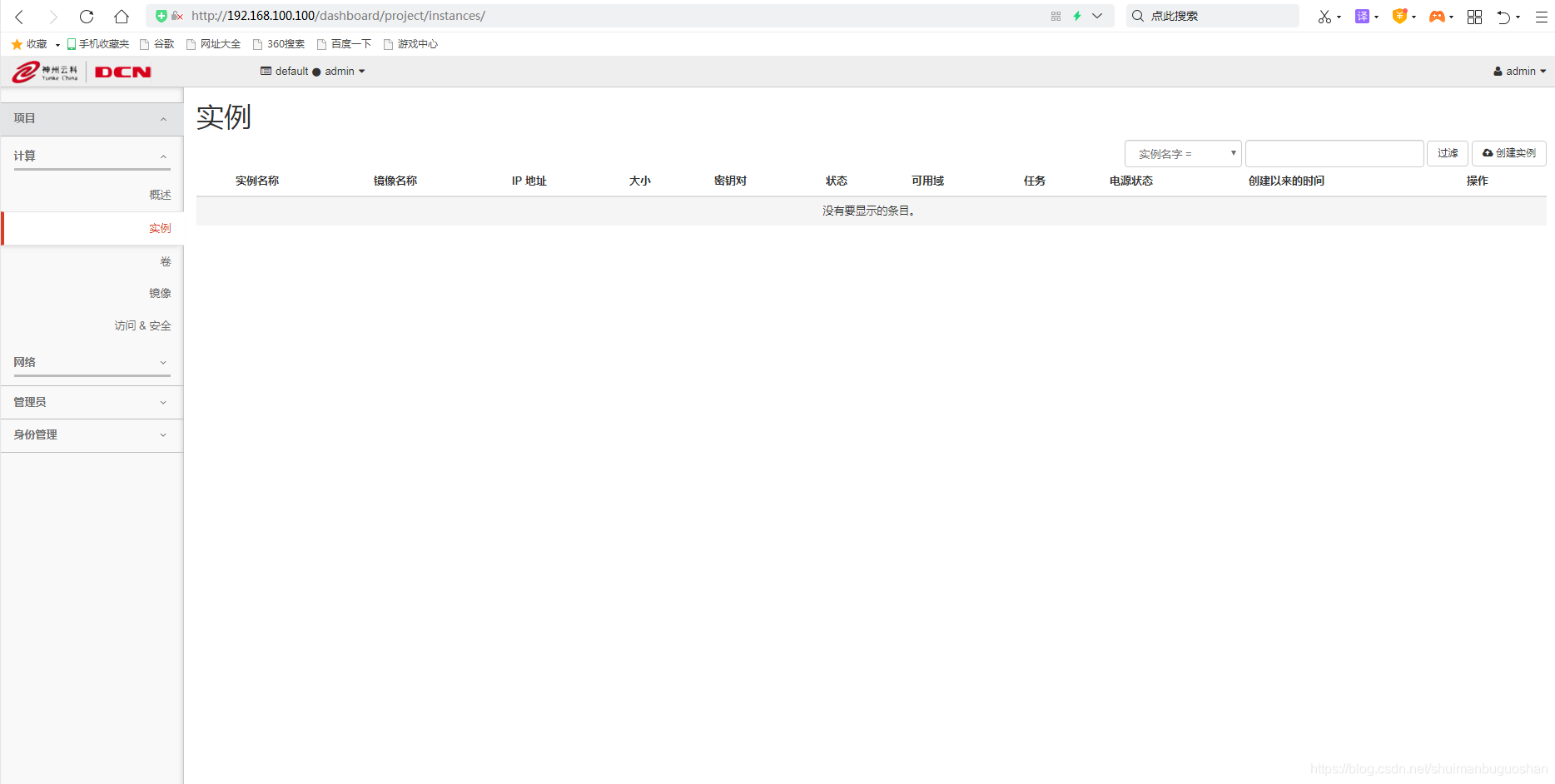Image resolution: width=1555 pixels, height=784 pixels.
Task: Click the DCN logo
Action: 123,72
